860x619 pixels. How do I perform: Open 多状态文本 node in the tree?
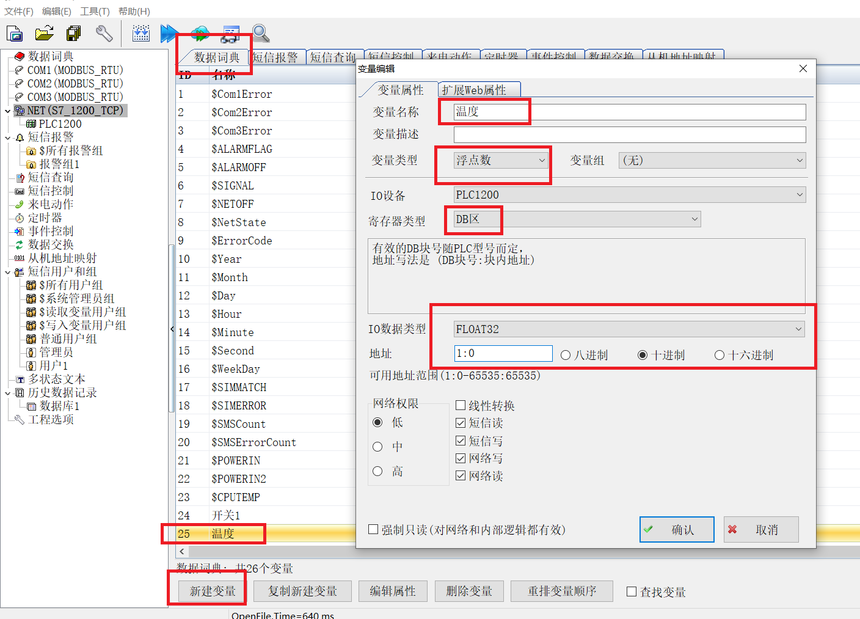[x=56, y=379]
